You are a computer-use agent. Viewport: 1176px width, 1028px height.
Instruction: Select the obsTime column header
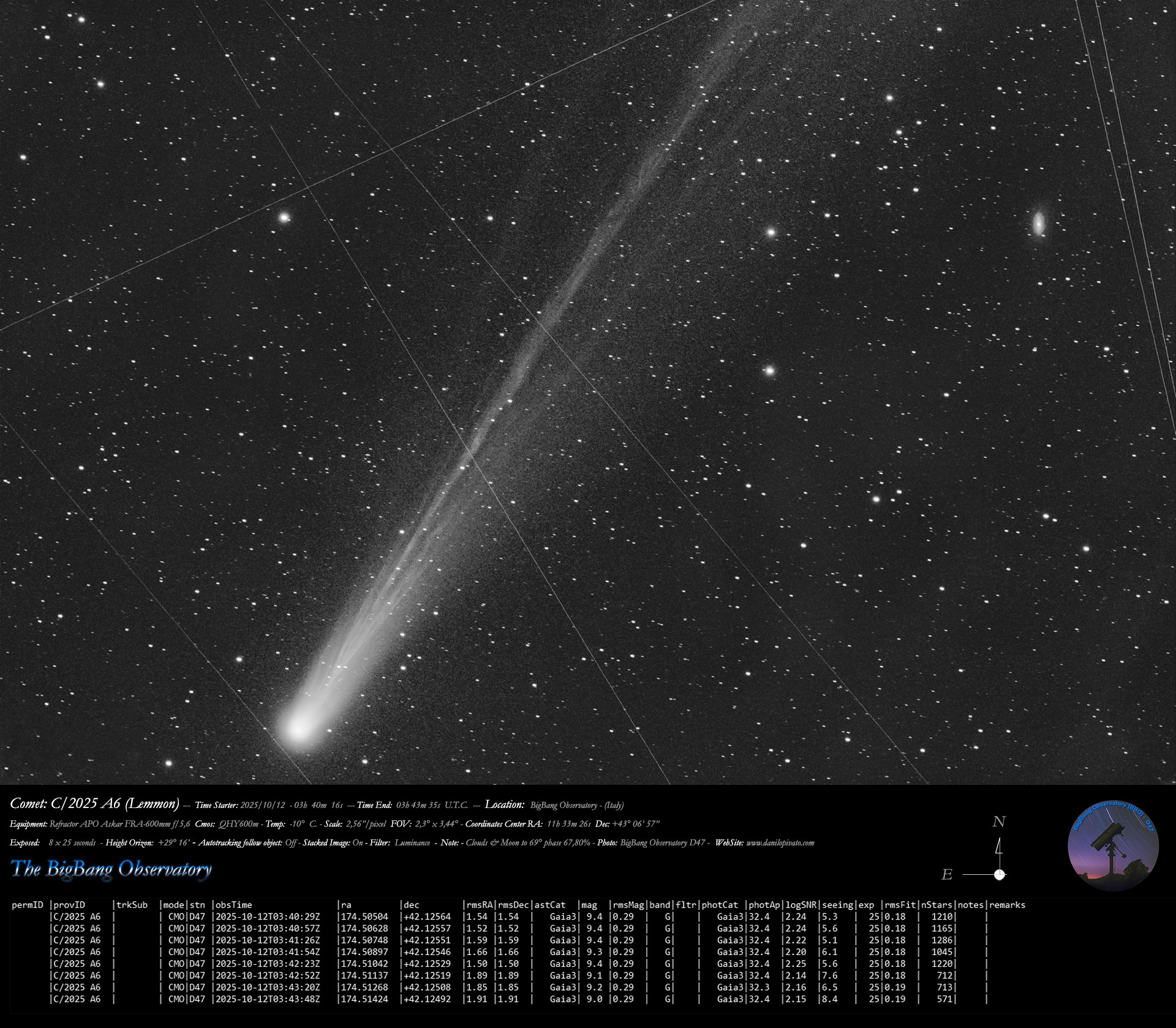[233, 905]
